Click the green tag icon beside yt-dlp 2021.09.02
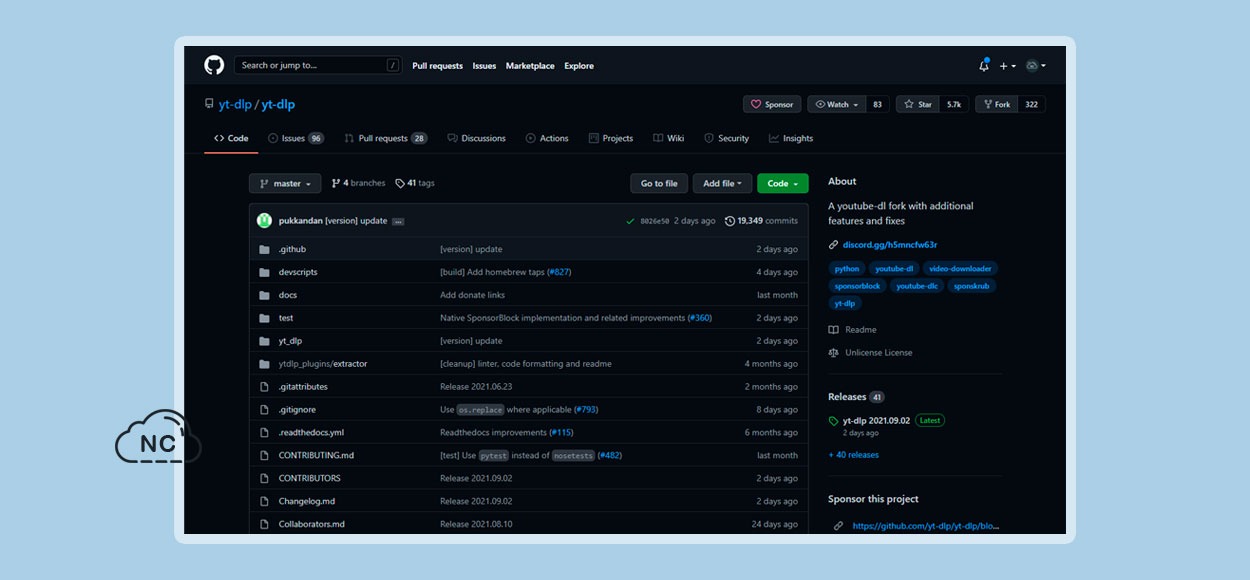The image size is (1250, 580). coord(834,421)
